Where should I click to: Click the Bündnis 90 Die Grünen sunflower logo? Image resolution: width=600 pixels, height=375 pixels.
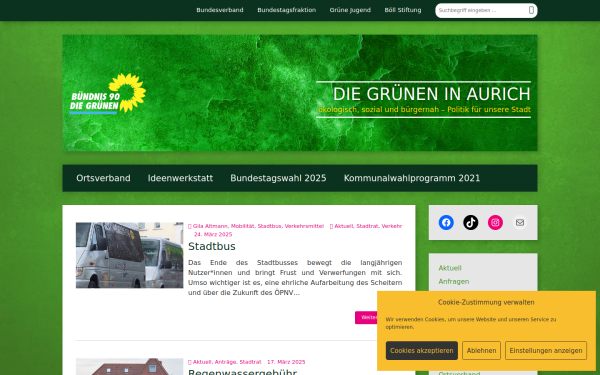(x=108, y=94)
